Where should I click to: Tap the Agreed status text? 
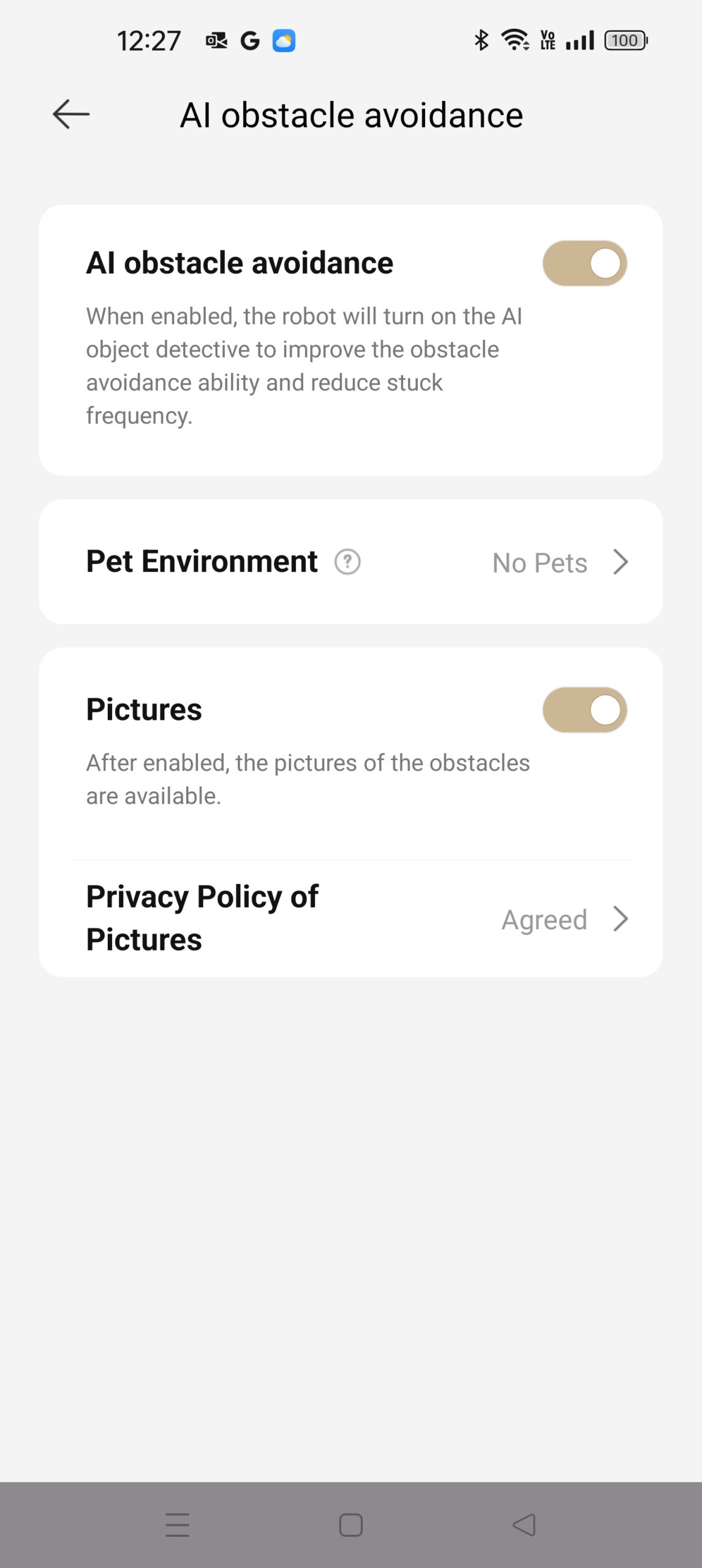tap(544, 919)
